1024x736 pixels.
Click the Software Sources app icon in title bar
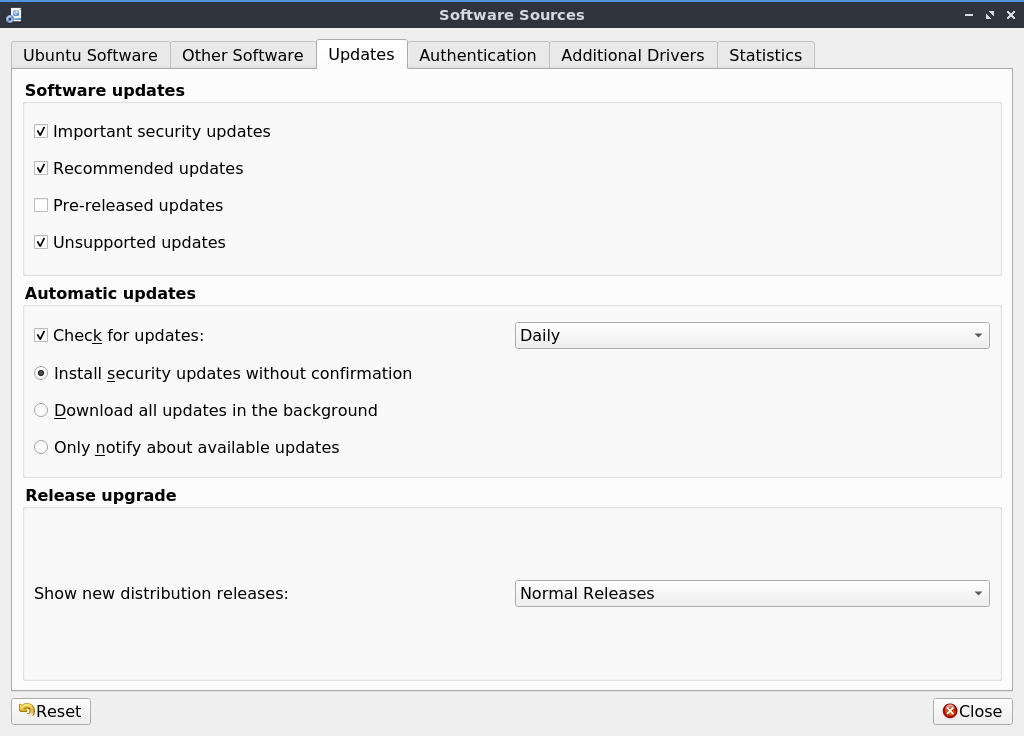pos(13,15)
